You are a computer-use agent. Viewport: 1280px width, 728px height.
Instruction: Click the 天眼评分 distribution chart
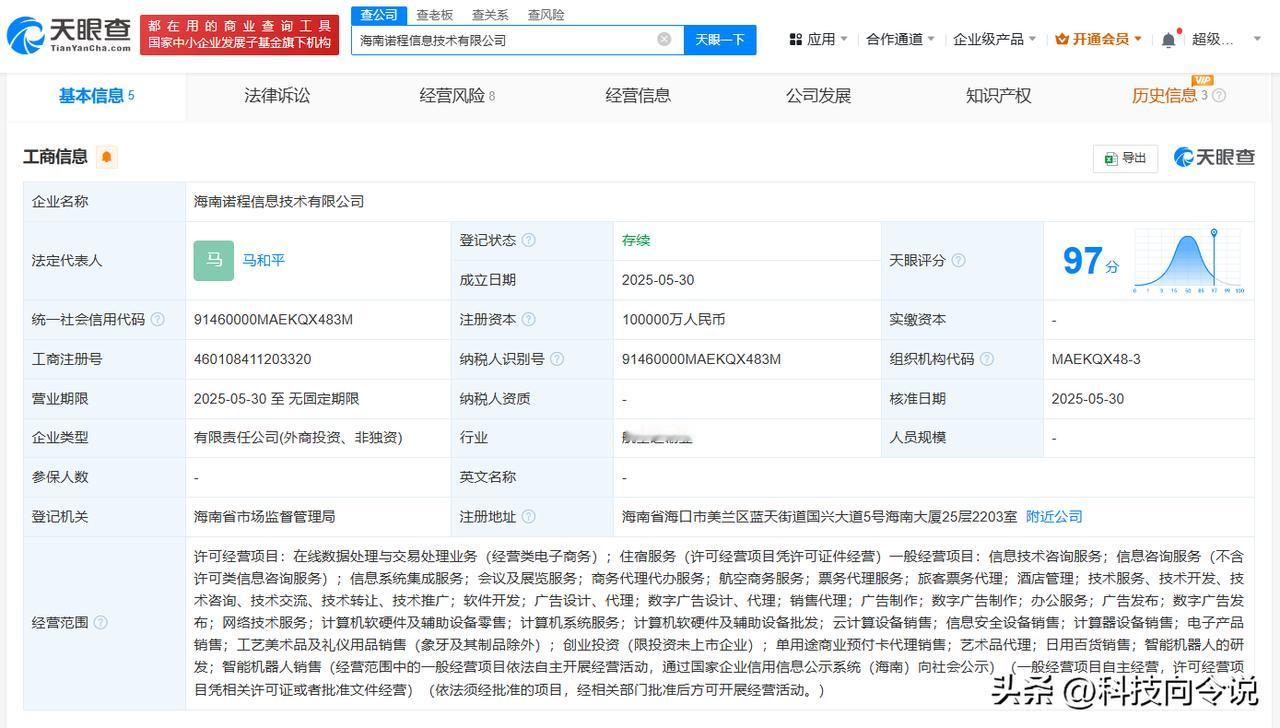(1189, 260)
